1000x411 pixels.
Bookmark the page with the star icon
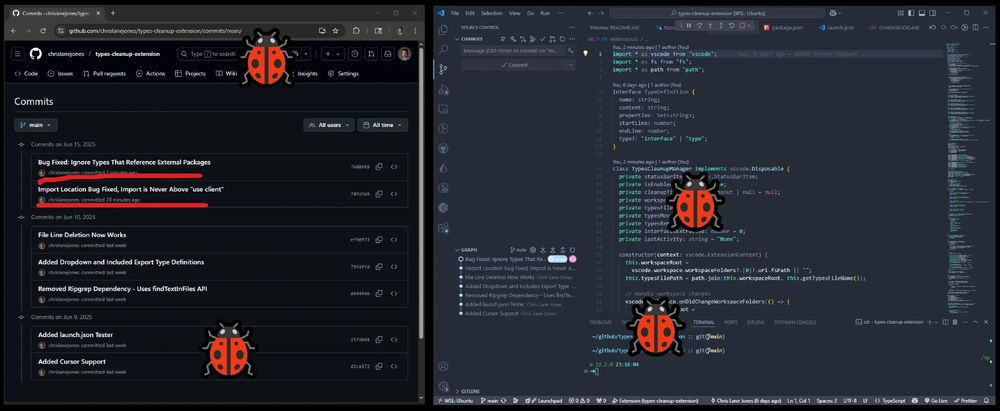(335, 31)
